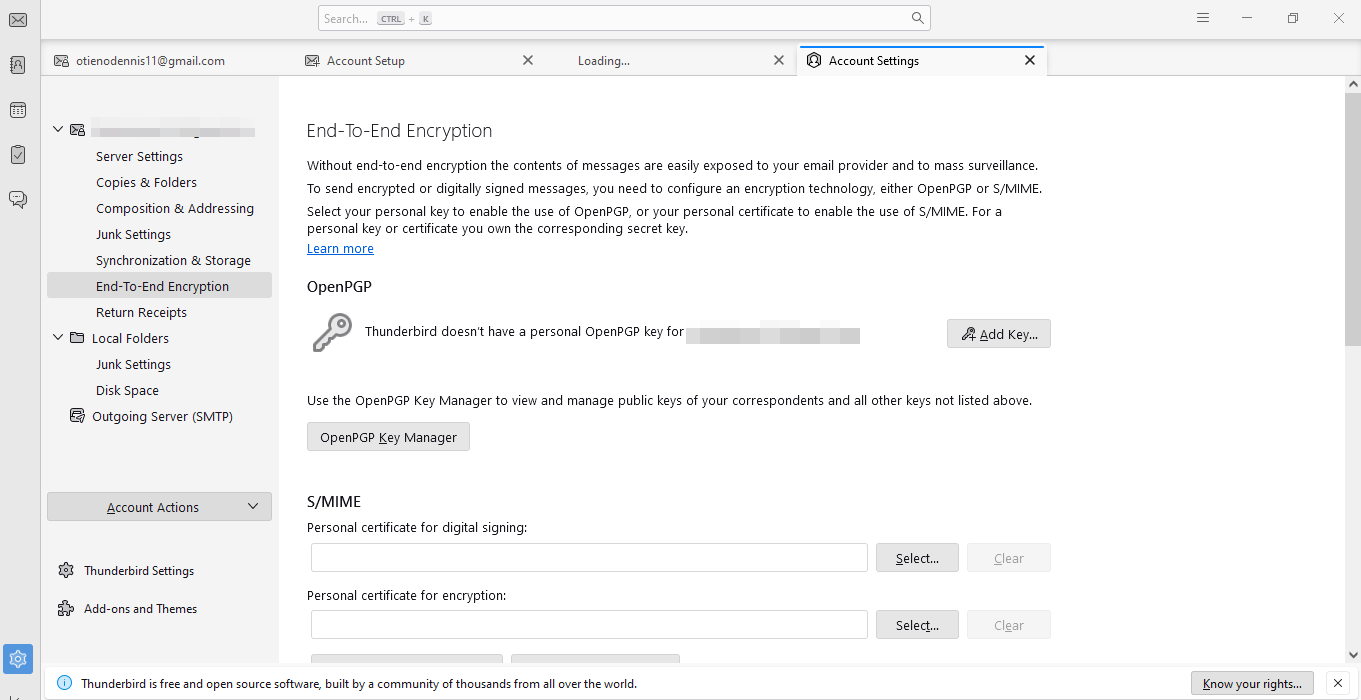The height and width of the screenshot is (700, 1361).
Task: Open the Calendar space icon
Action: (18, 110)
